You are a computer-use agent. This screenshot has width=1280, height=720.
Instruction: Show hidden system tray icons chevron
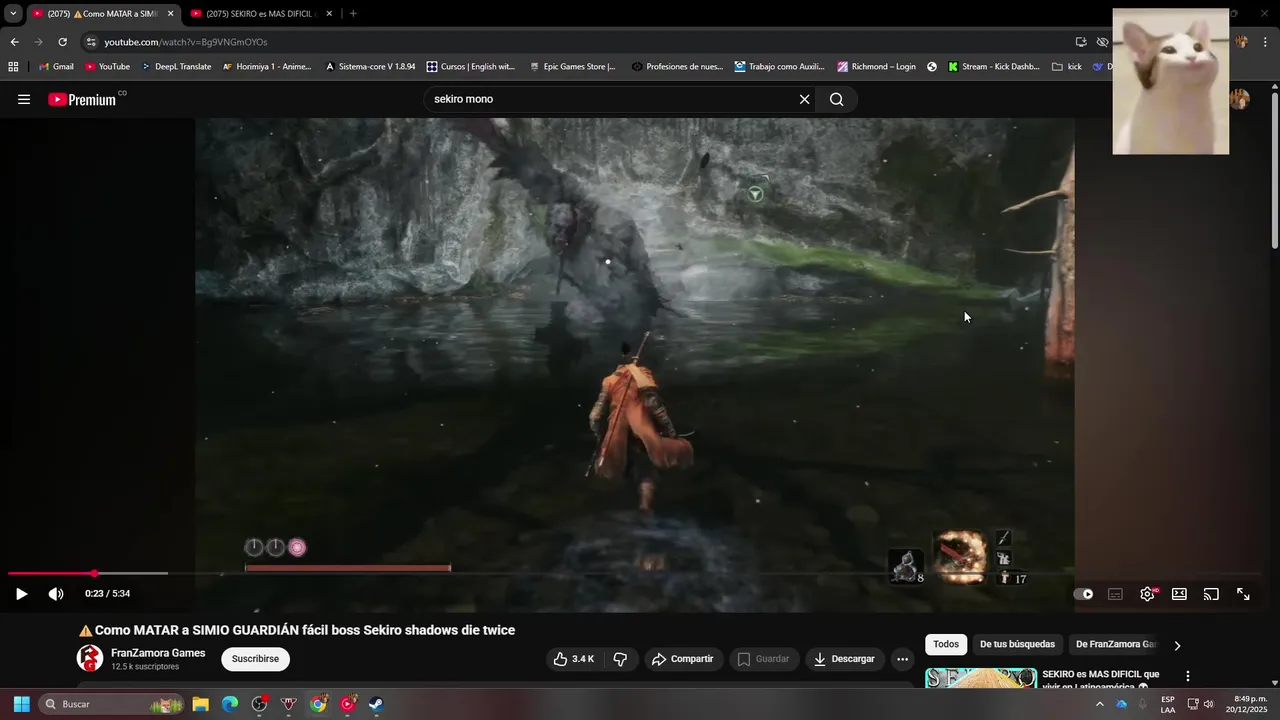click(x=1100, y=704)
